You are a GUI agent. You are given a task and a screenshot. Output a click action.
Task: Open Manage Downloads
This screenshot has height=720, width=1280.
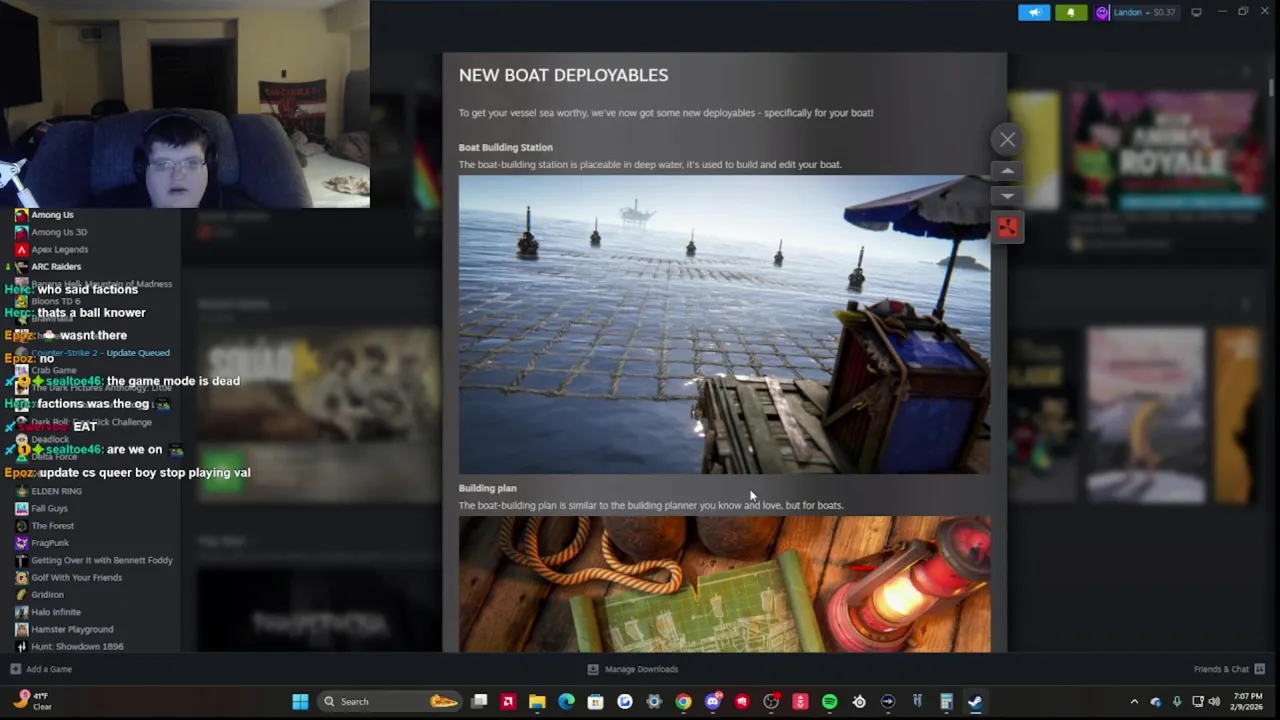coord(632,669)
